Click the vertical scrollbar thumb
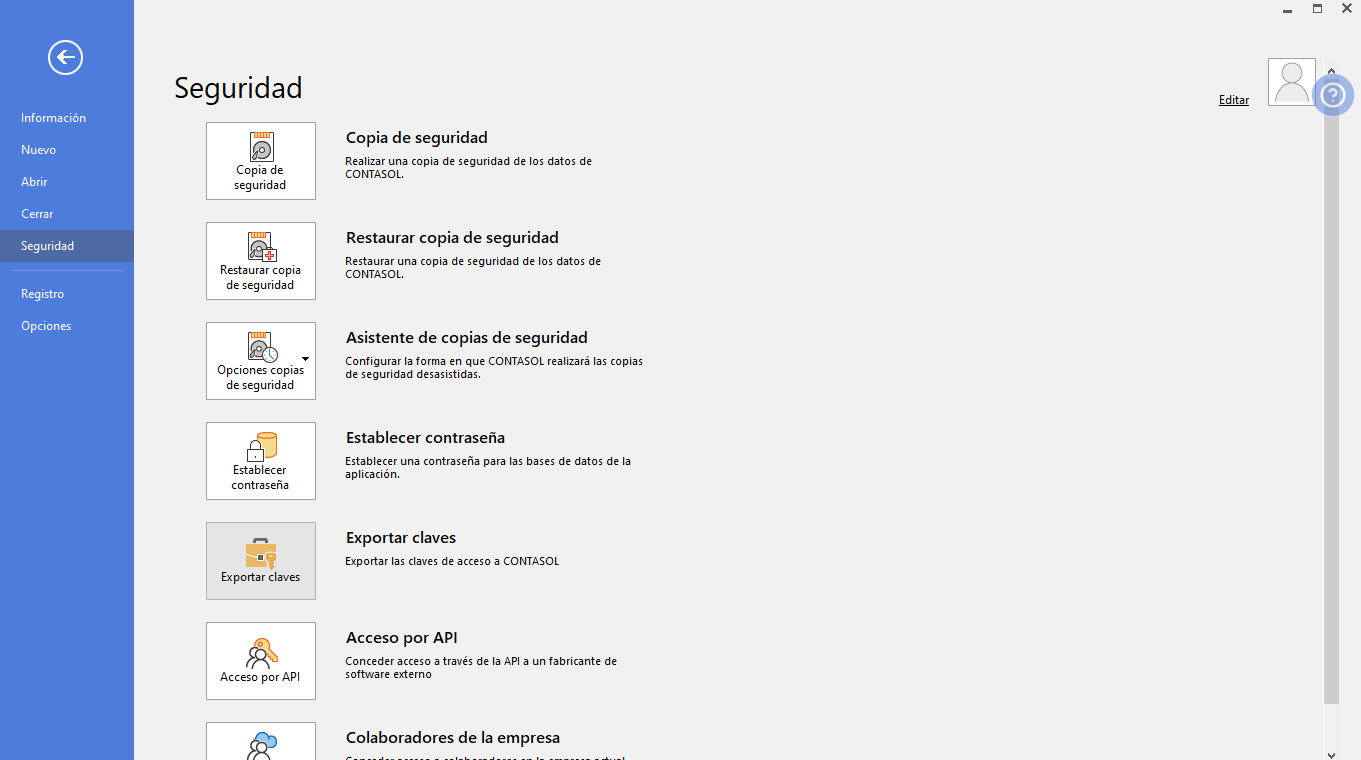 point(1331,390)
